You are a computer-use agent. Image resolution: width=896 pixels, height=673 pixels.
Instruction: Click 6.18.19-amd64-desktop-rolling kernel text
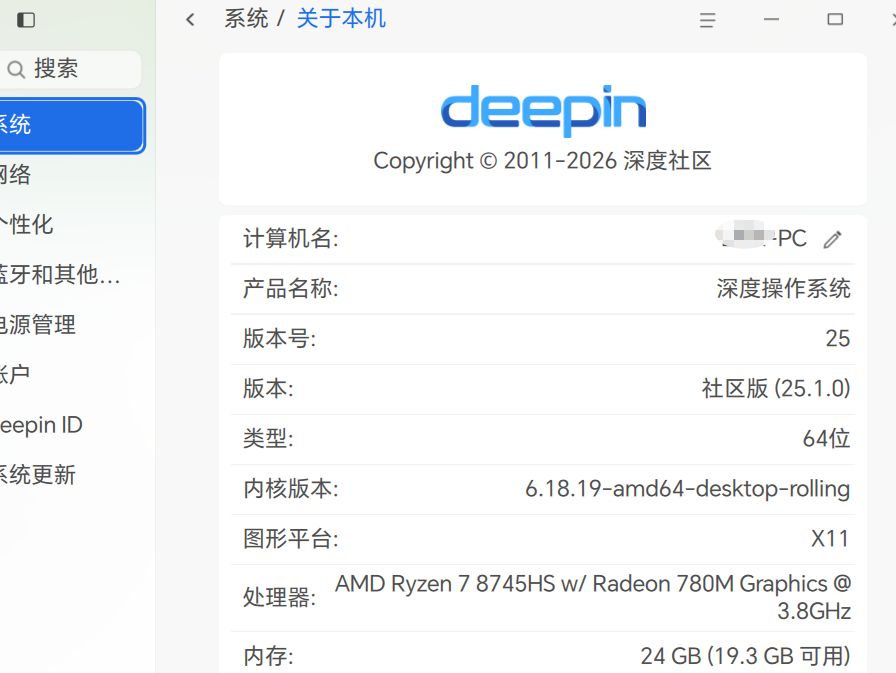point(687,489)
